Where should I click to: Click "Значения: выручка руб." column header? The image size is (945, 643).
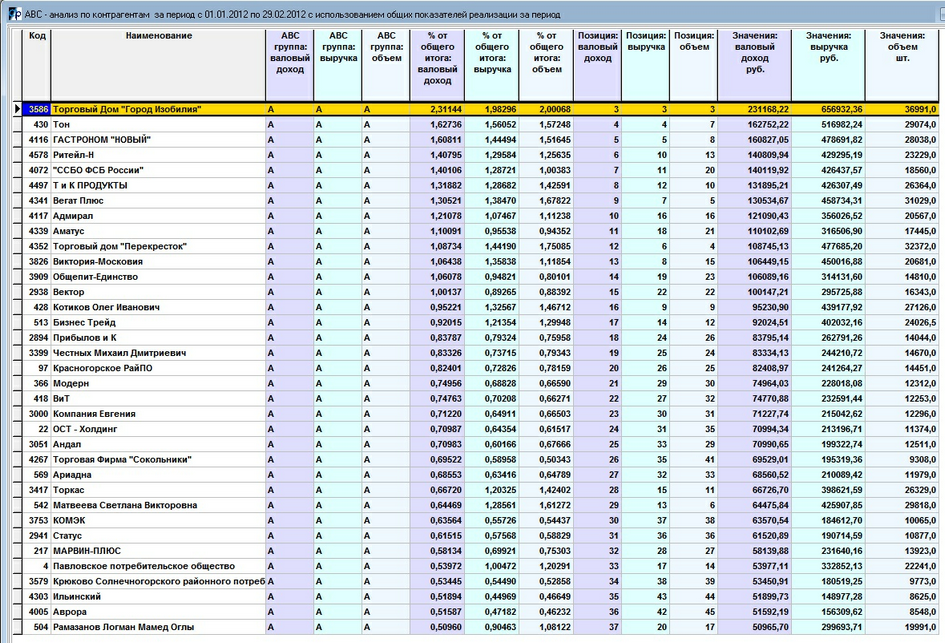point(828,65)
